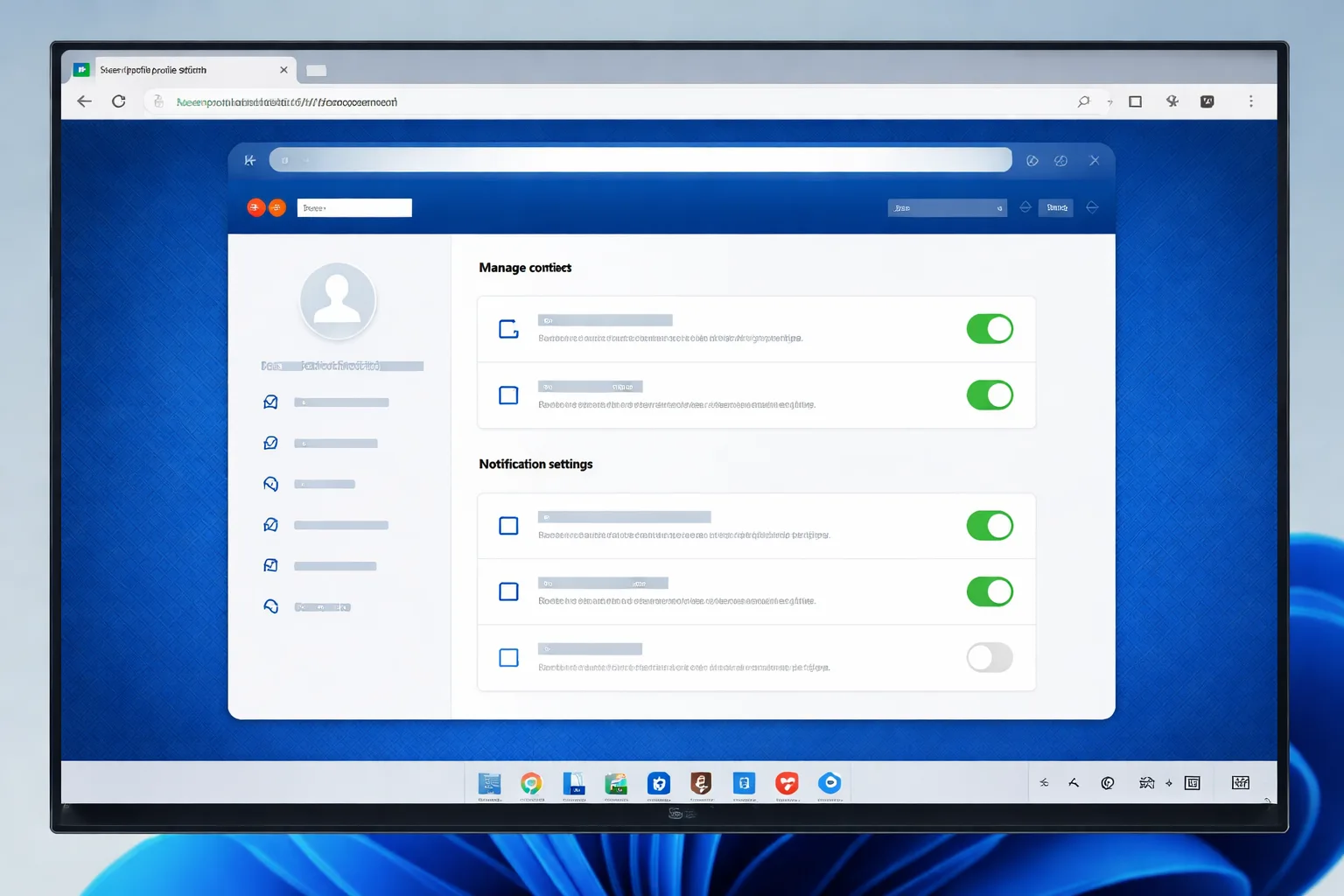Open the browser extensions puzzle icon
This screenshot has width=1344, height=896.
[1172, 101]
